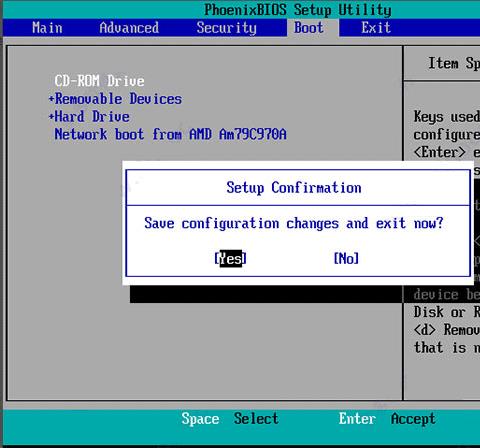Go to the Exit tab
This screenshot has width=480, height=448.
click(376, 28)
